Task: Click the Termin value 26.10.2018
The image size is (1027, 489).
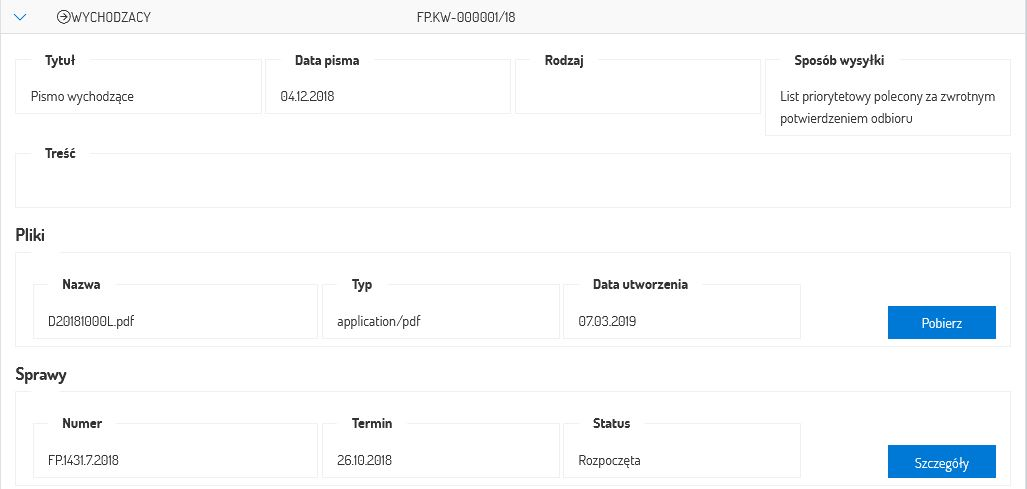Action: [365, 461]
